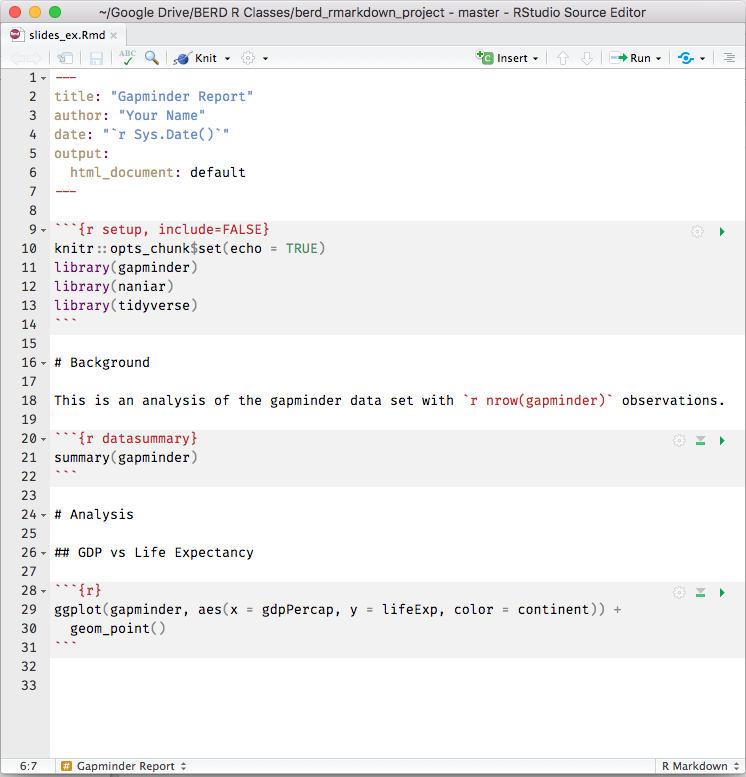Knit the R Markdown document
746x777 pixels.
coord(195,58)
